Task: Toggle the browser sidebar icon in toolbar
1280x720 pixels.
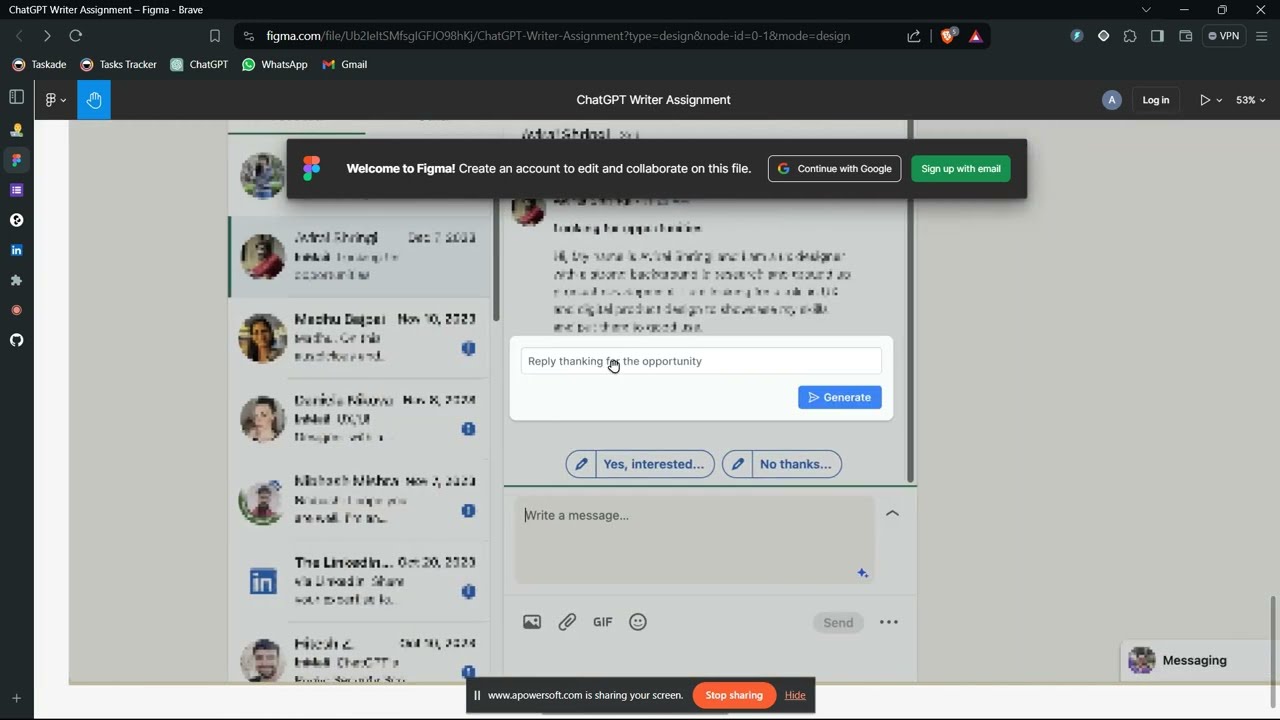Action: point(1157,36)
